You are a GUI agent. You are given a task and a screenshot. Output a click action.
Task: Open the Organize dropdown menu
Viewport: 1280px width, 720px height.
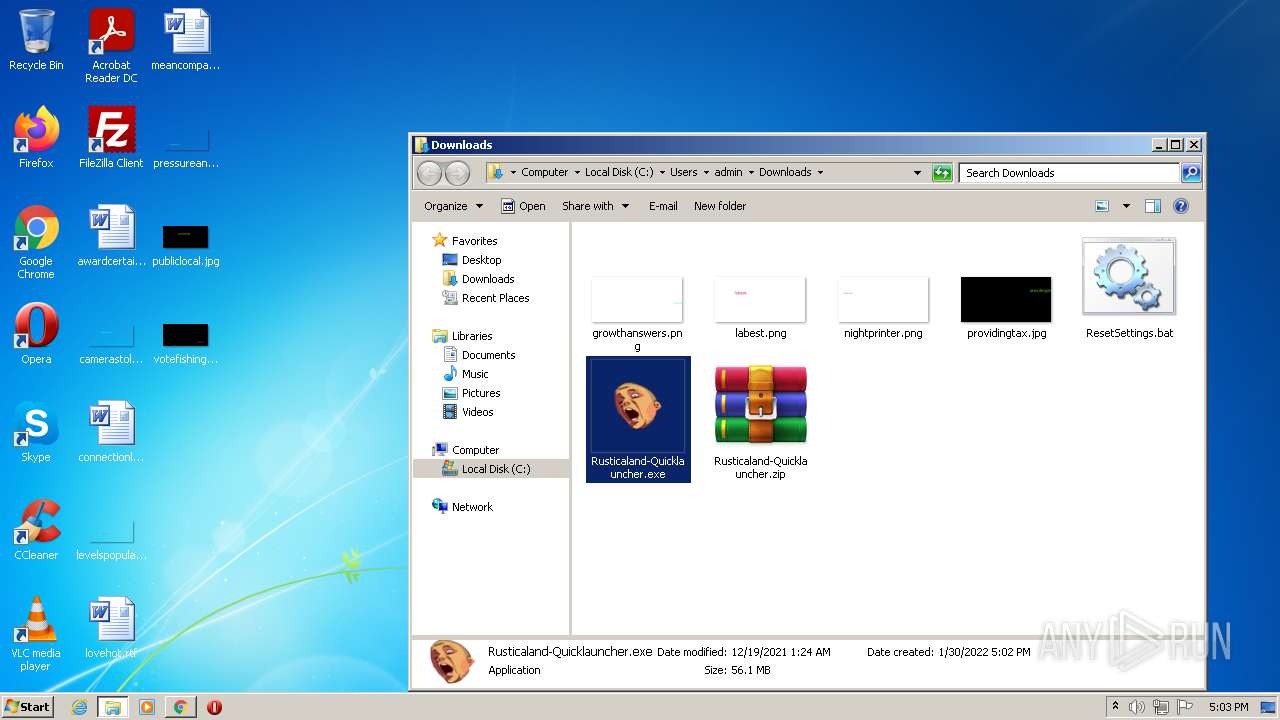(453, 206)
